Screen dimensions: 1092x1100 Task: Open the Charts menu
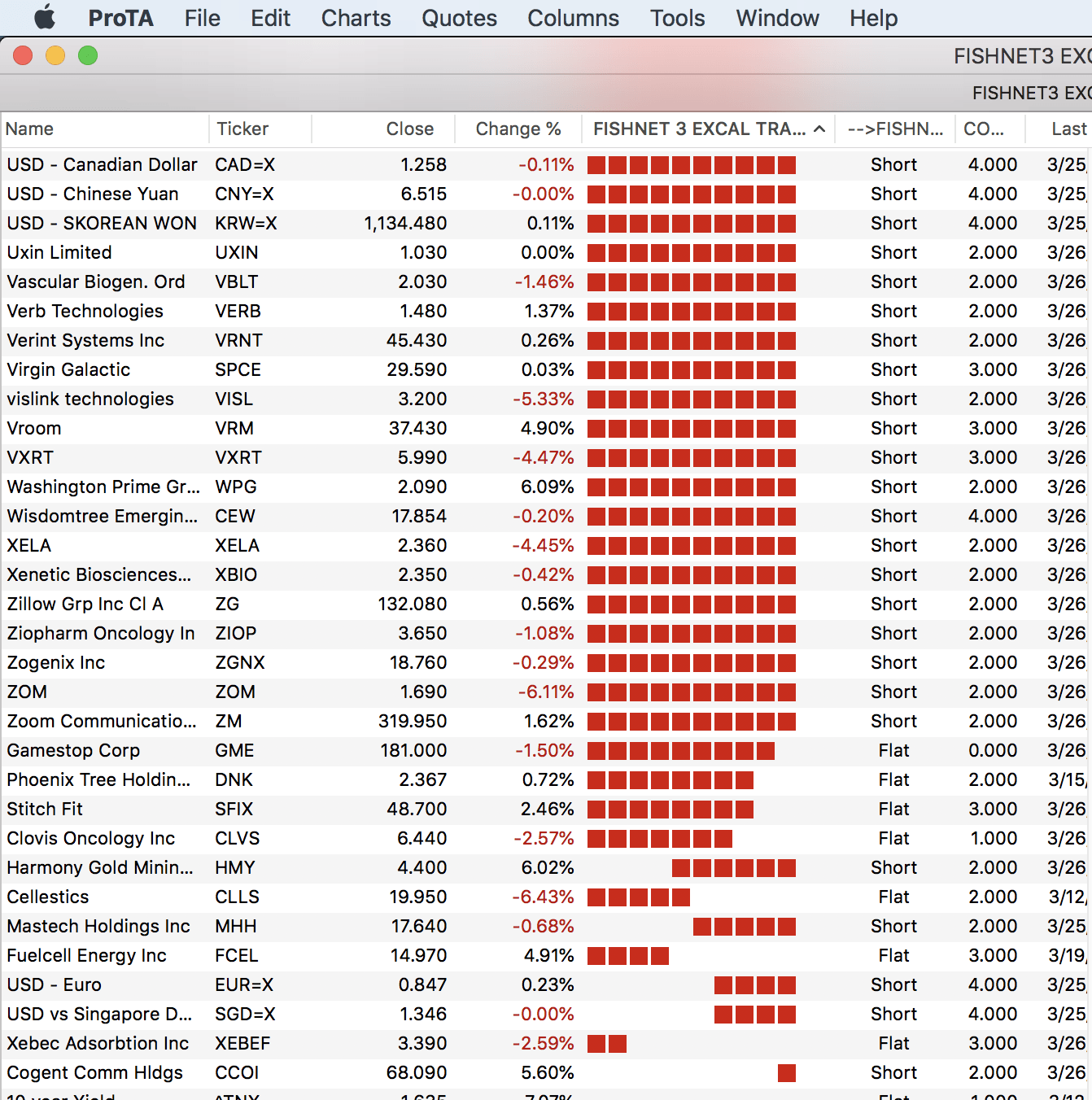[x=356, y=18]
